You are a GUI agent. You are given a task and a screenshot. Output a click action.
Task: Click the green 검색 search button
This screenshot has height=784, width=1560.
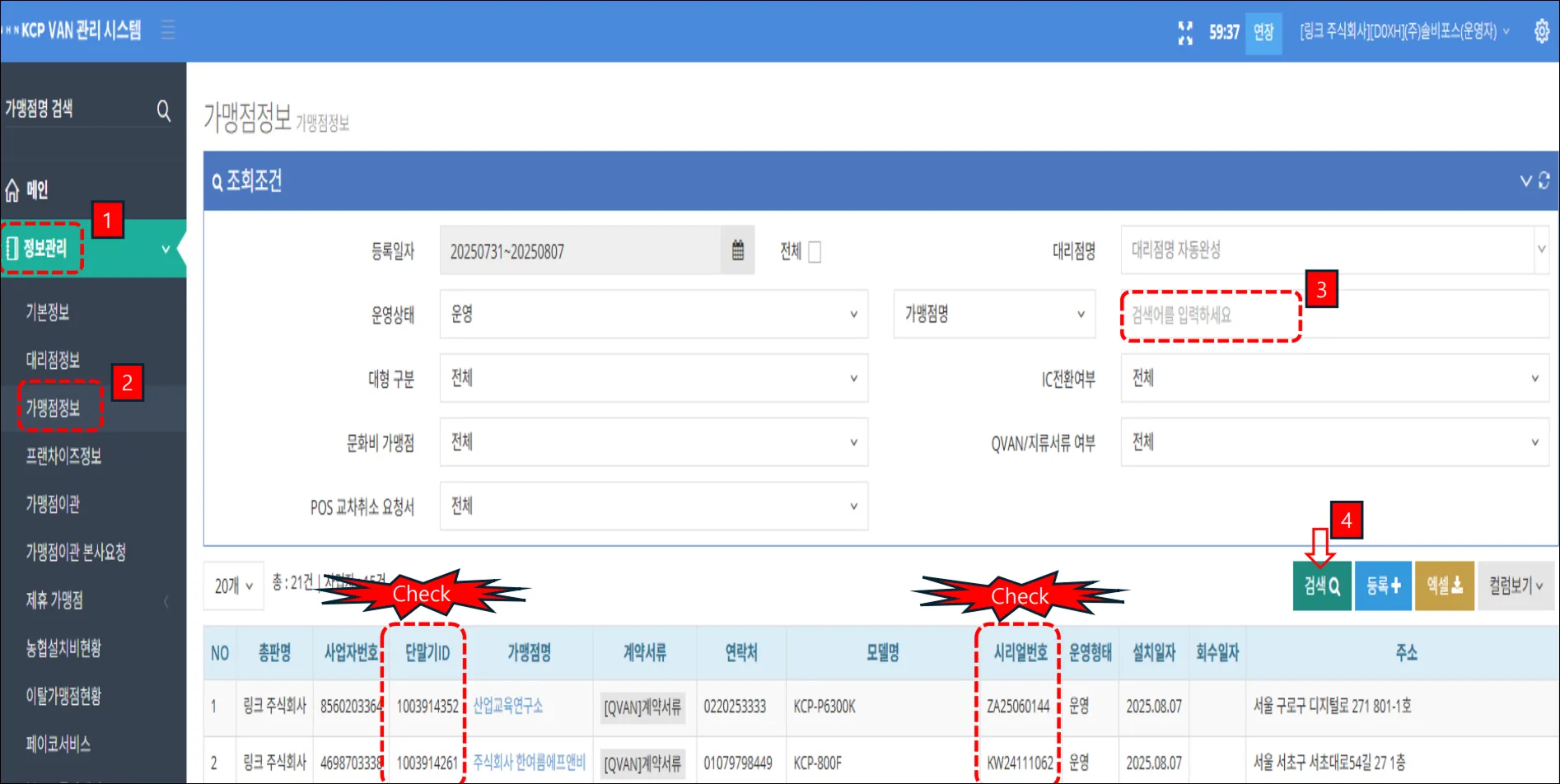click(1322, 586)
